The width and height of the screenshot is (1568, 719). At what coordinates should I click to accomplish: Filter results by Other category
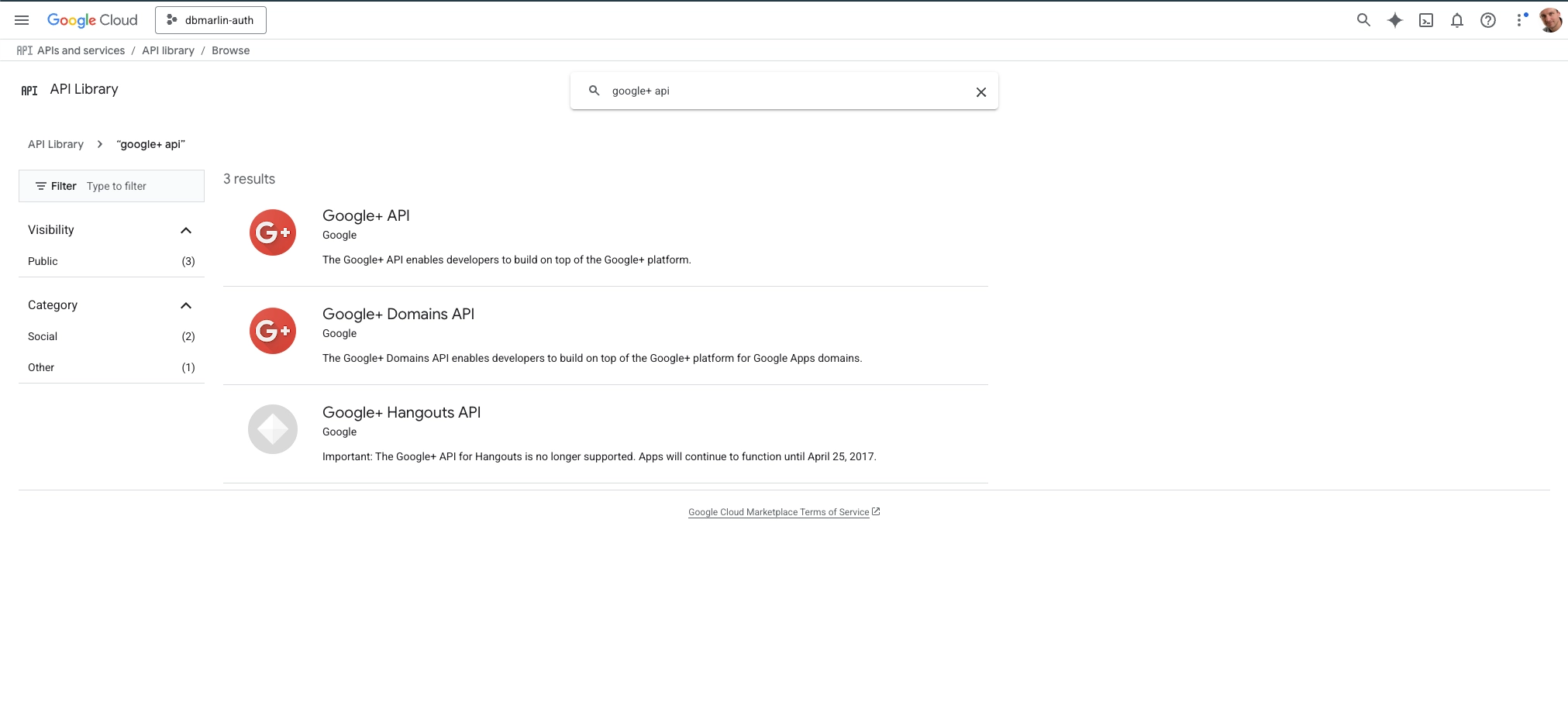[40, 367]
